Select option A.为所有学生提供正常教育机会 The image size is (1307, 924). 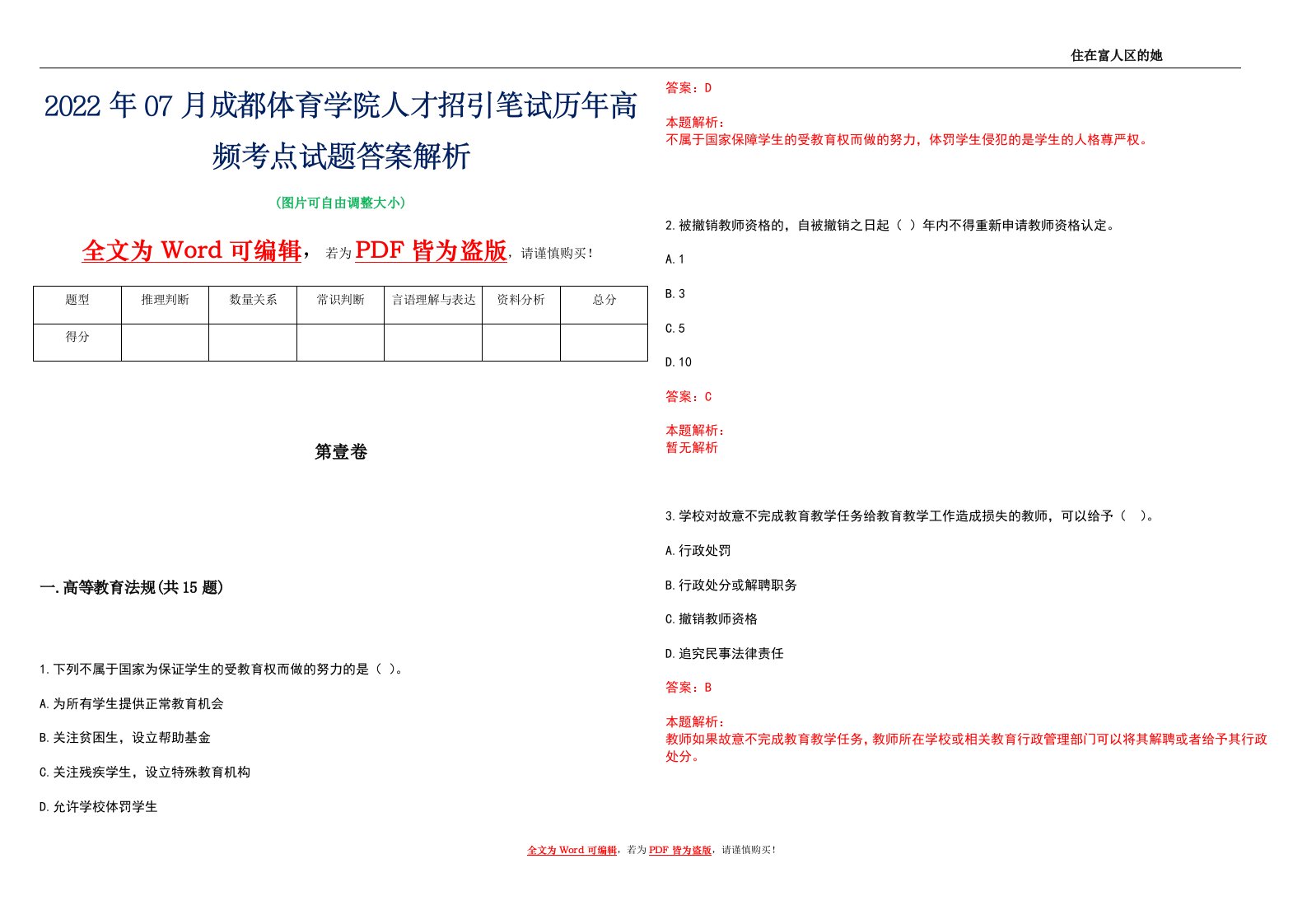click(x=132, y=704)
